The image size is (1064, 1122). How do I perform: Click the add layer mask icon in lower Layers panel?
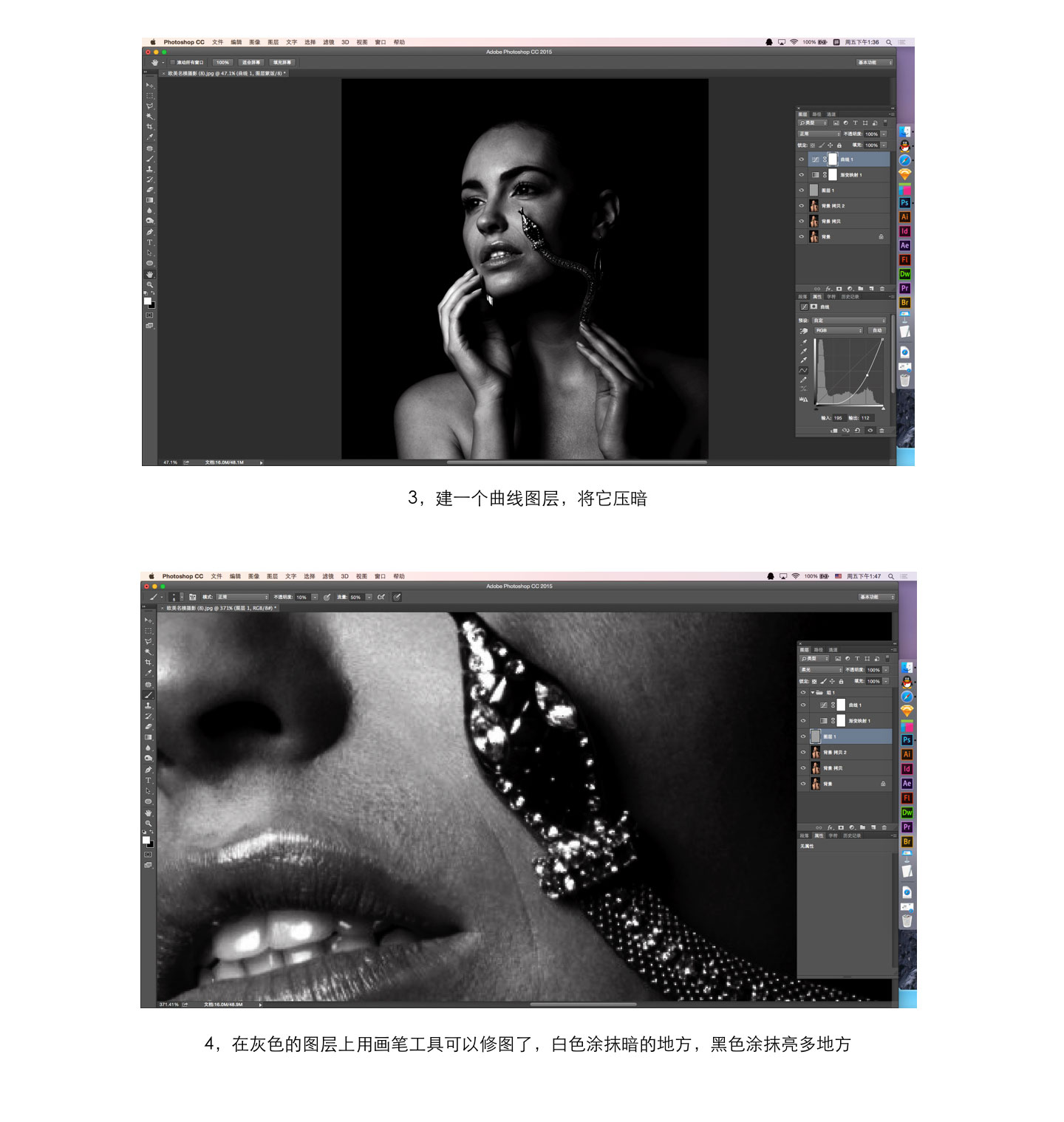coord(841,827)
